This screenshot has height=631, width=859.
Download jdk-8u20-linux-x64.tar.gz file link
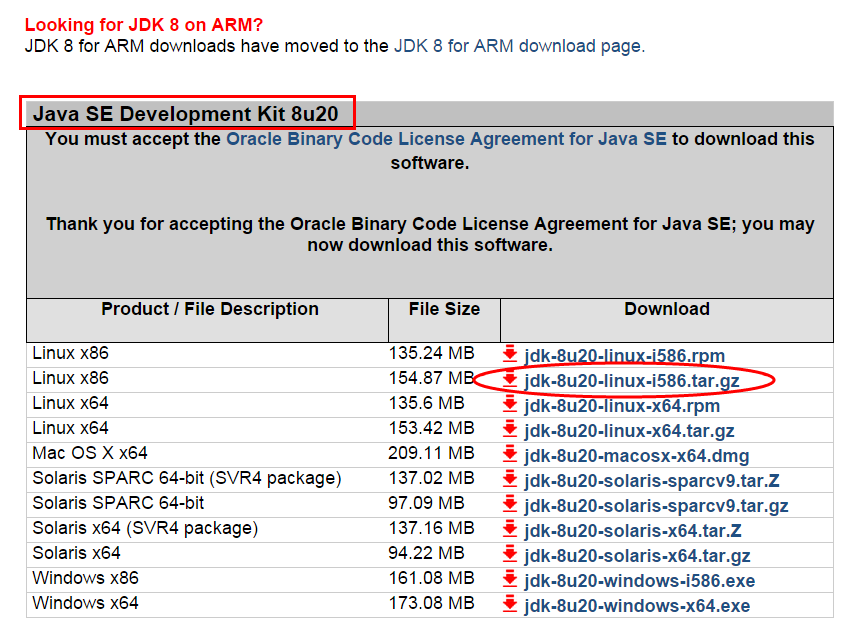coord(629,432)
